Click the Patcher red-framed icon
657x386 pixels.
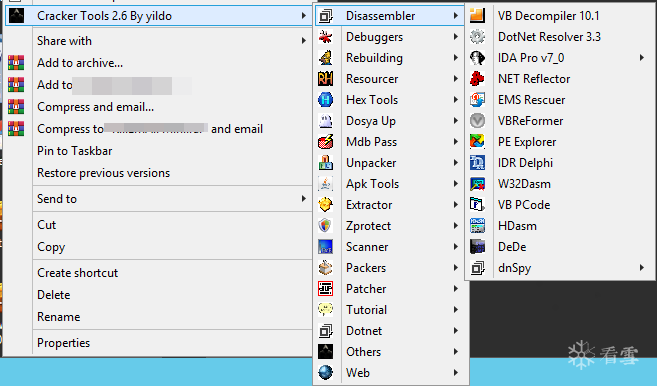[326, 288]
